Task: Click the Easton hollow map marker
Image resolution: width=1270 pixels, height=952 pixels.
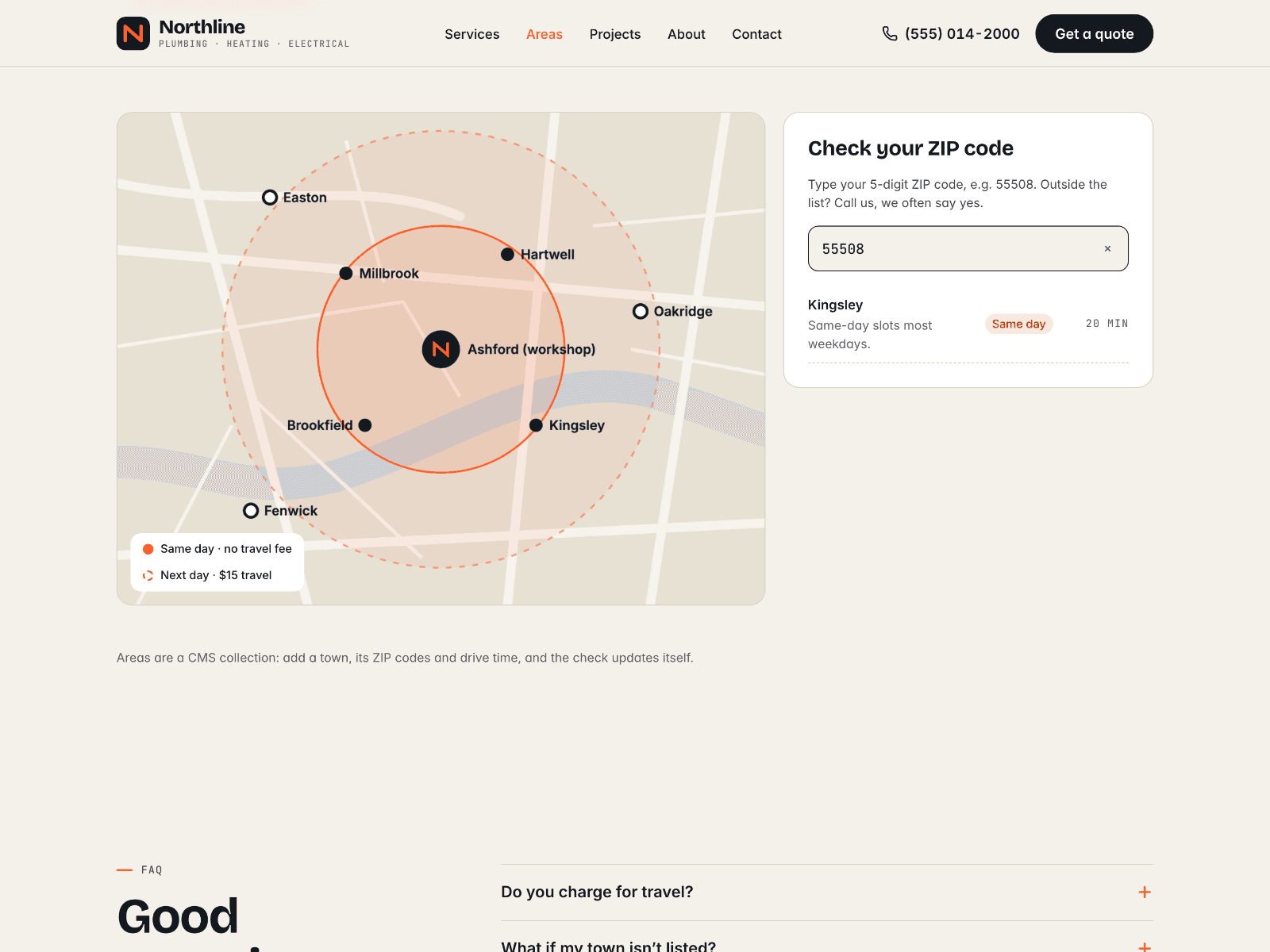Action: (x=270, y=197)
